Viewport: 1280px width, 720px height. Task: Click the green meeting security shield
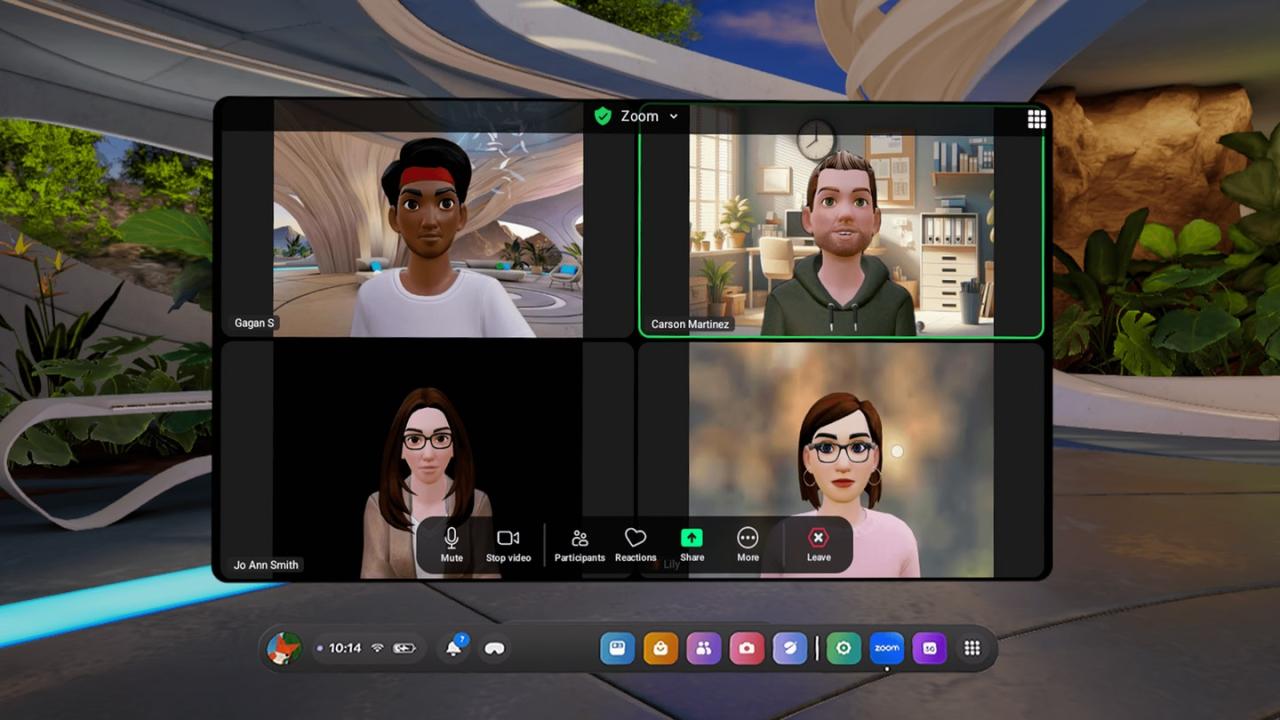click(x=602, y=116)
